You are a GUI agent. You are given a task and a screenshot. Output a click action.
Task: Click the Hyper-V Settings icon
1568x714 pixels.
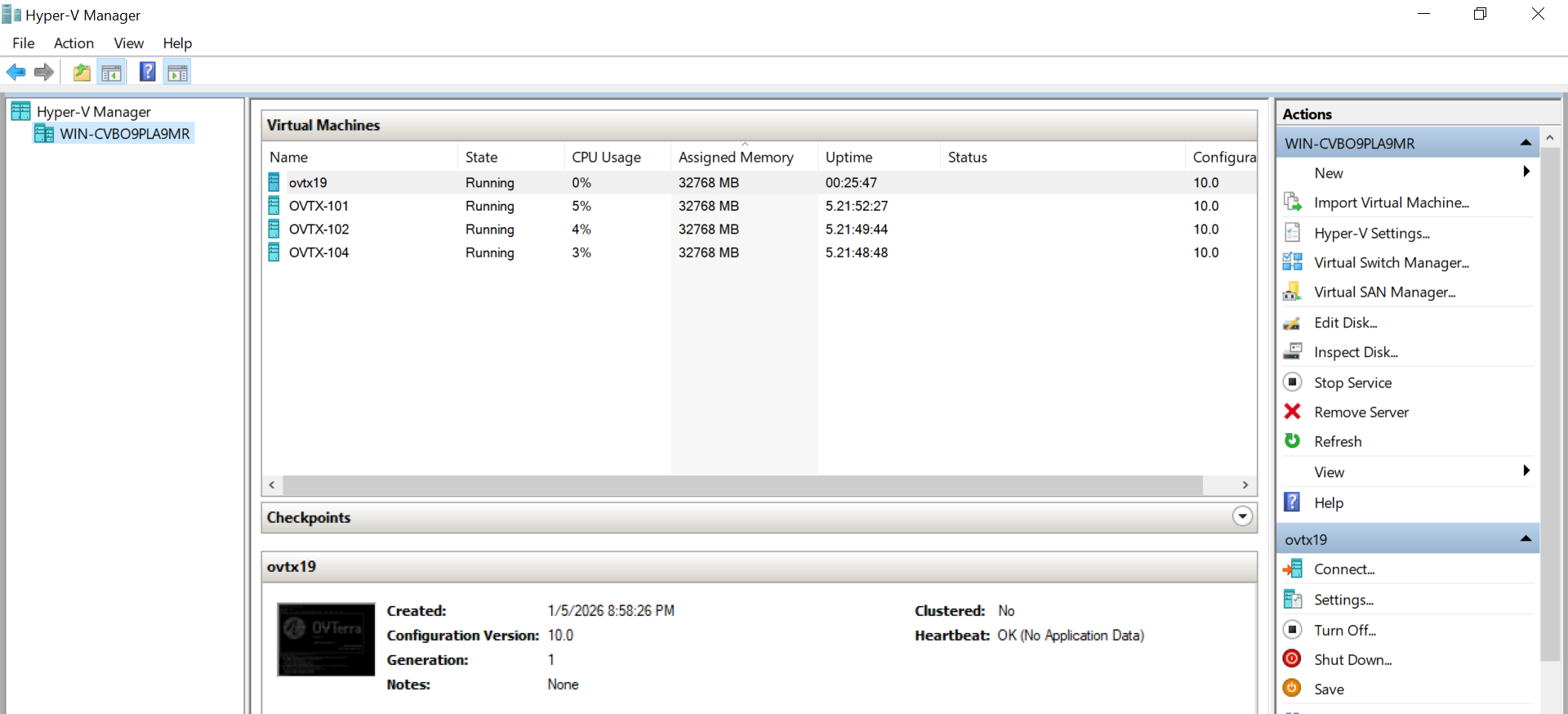(x=1292, y=233)
